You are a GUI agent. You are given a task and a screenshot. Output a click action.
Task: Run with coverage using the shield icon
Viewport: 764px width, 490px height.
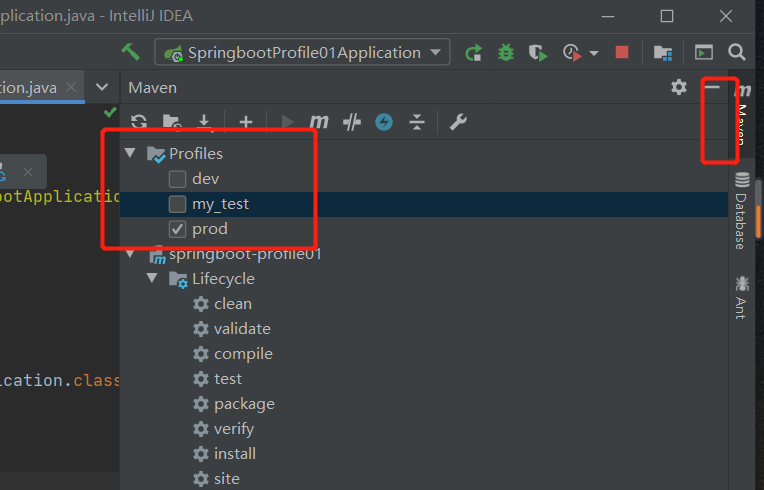tap(538, 52)
